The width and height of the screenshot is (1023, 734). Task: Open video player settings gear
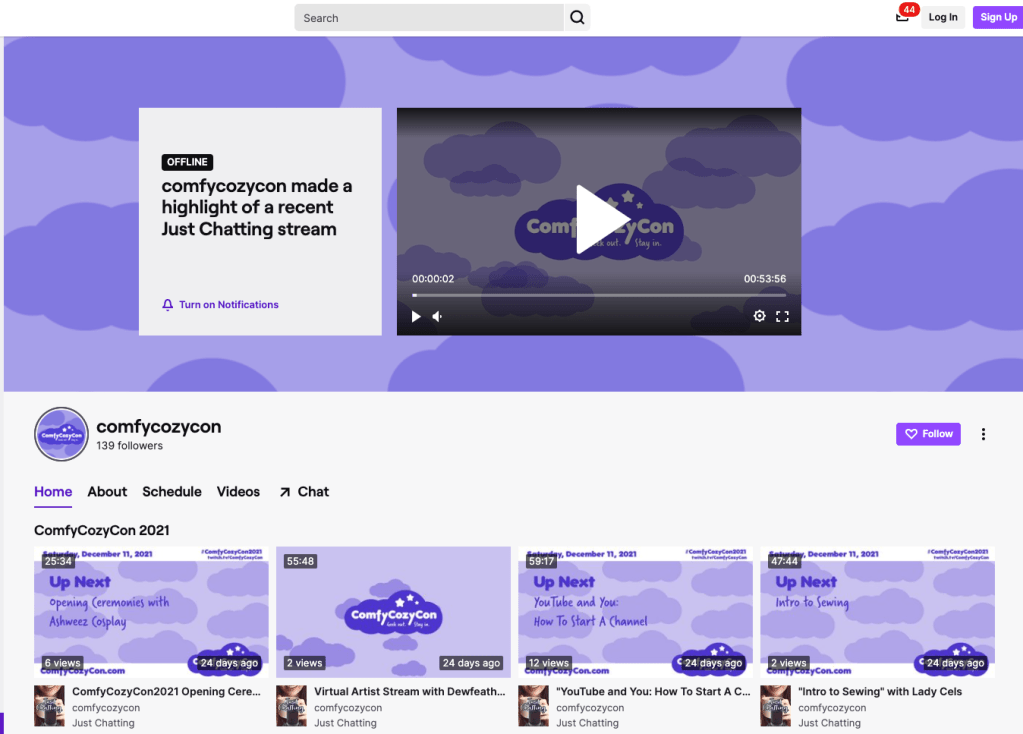click(759, 316)
